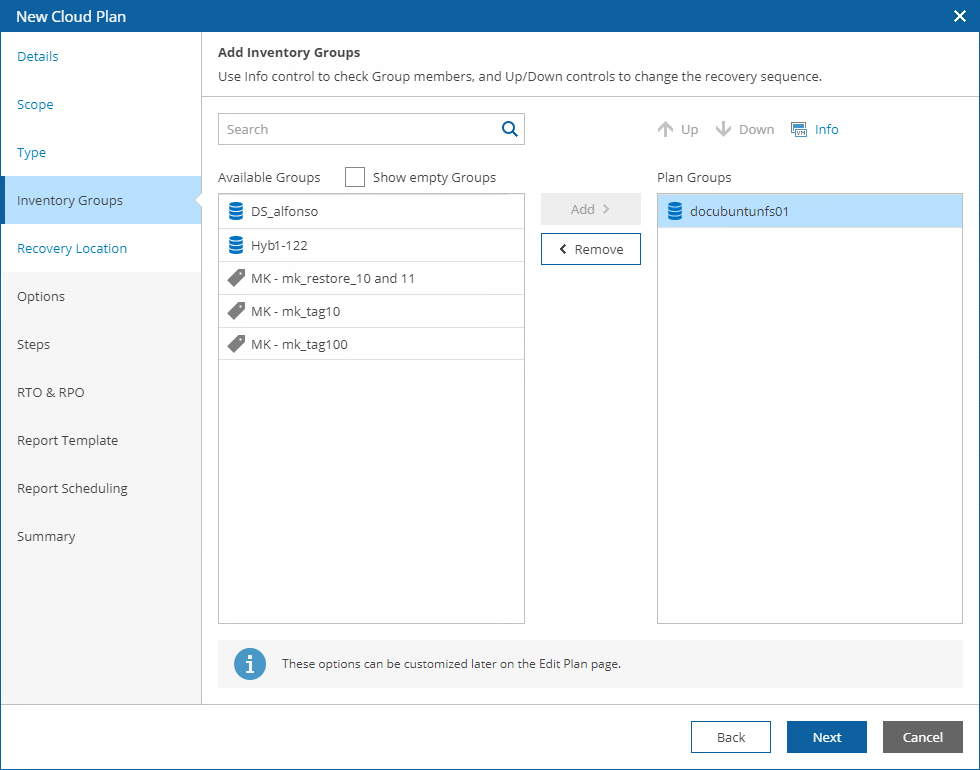
Task: Enable Show empty Groups
Action: pos(355,177)
